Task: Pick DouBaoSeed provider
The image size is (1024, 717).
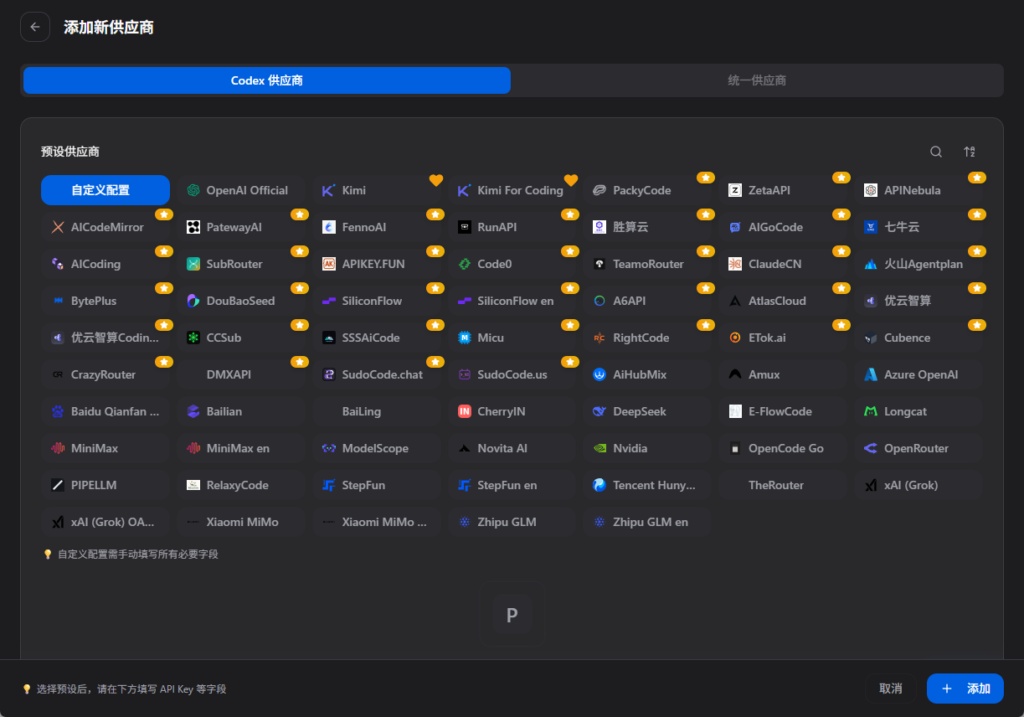Action: pyautogui.click(x=241, y=300)
